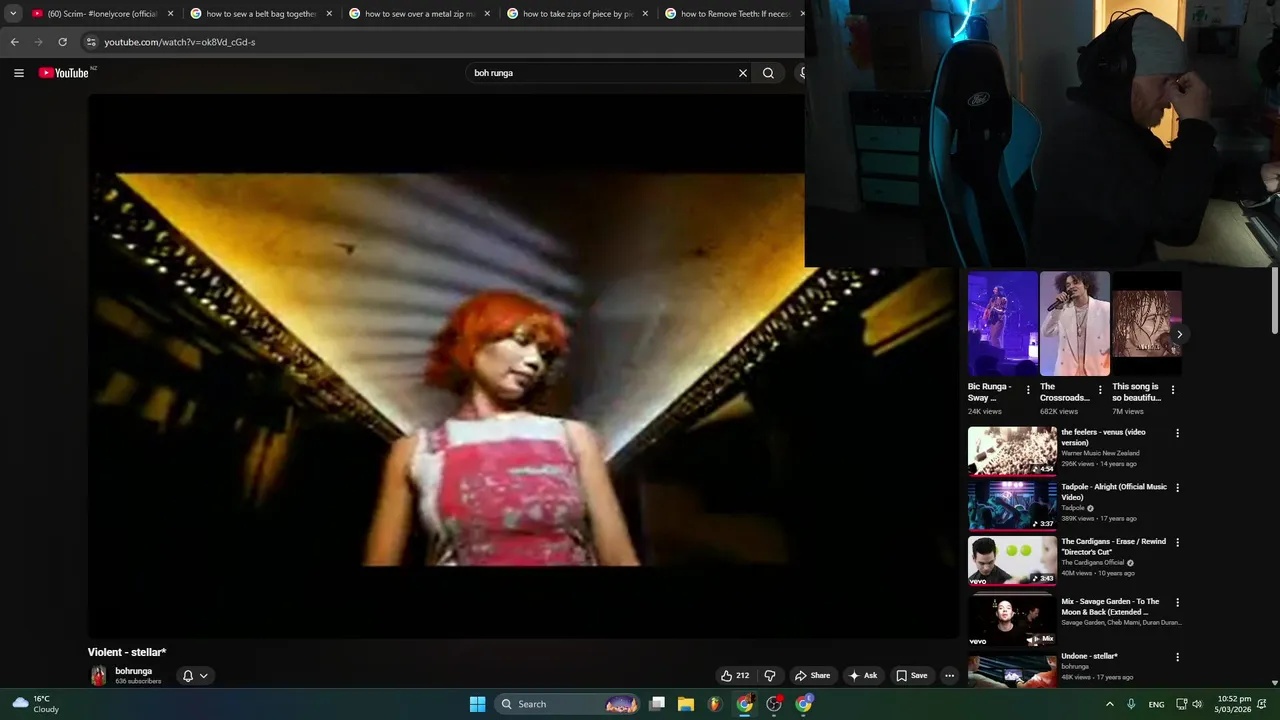Open 'The Cardigans - Erase / Rewind' title
This screenshot has height=720, width=1280.
1113,546
